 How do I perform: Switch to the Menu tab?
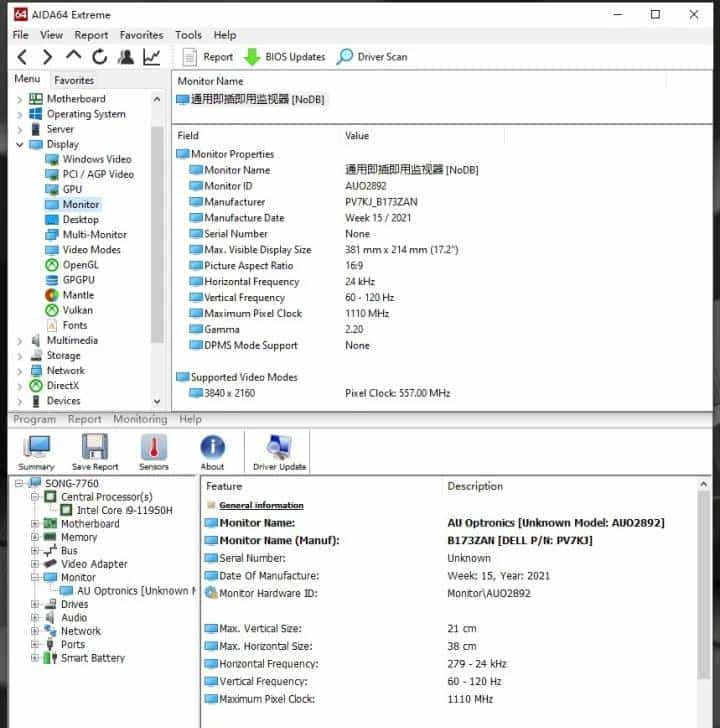(27, 79)
